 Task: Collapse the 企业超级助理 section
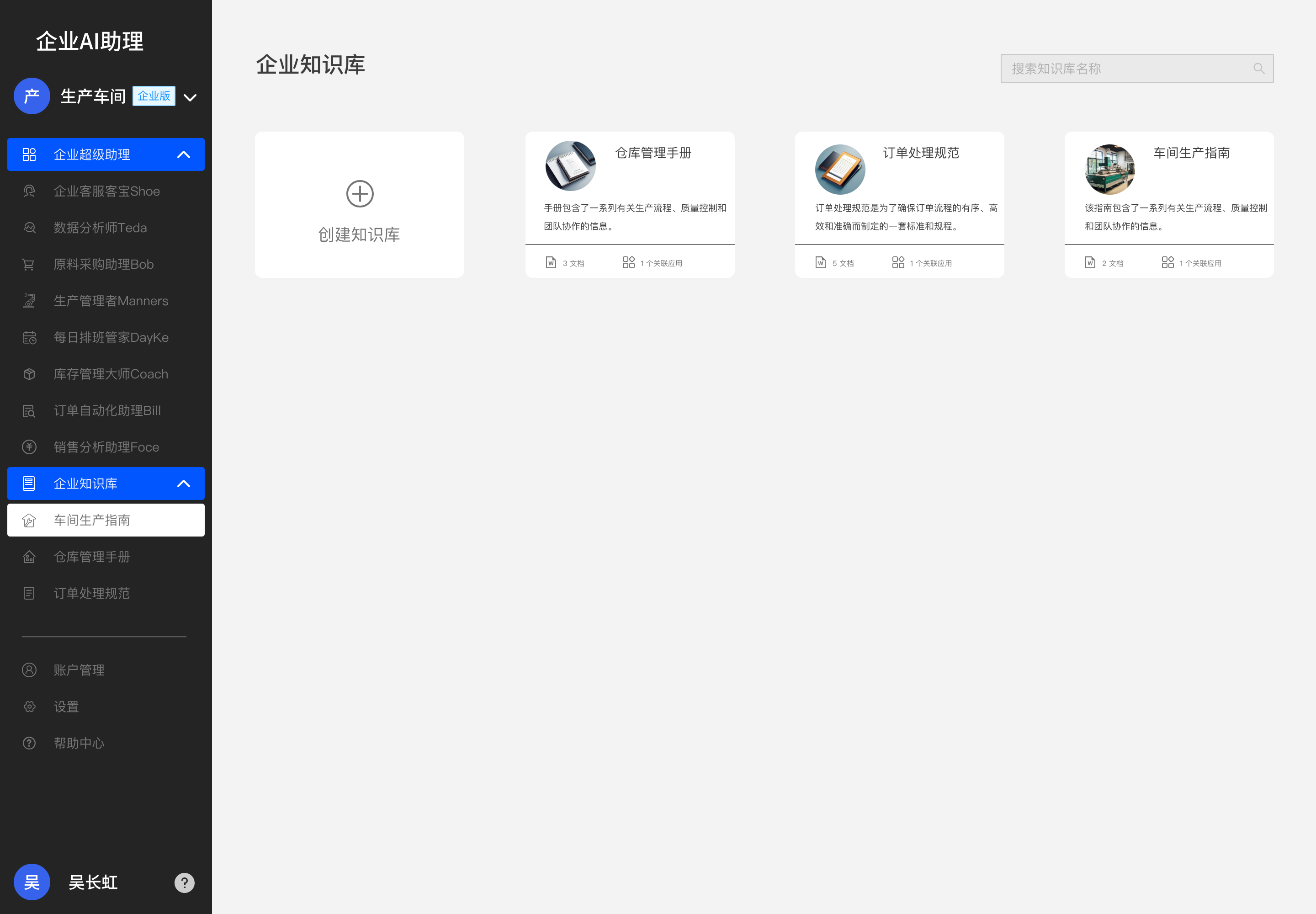pos(184,154)
